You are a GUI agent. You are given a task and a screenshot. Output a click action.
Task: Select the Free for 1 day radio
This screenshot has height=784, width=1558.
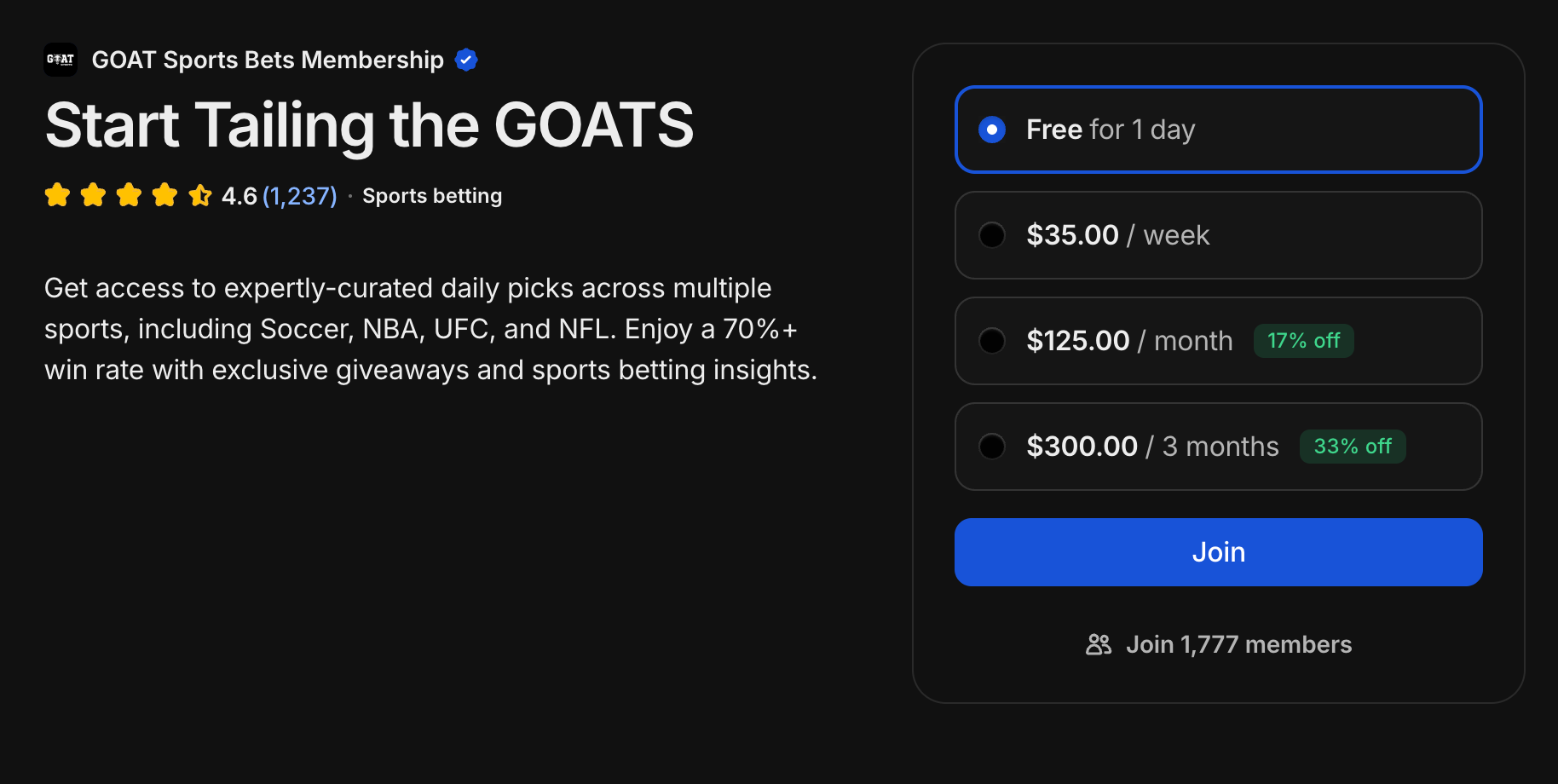(992, 130)
